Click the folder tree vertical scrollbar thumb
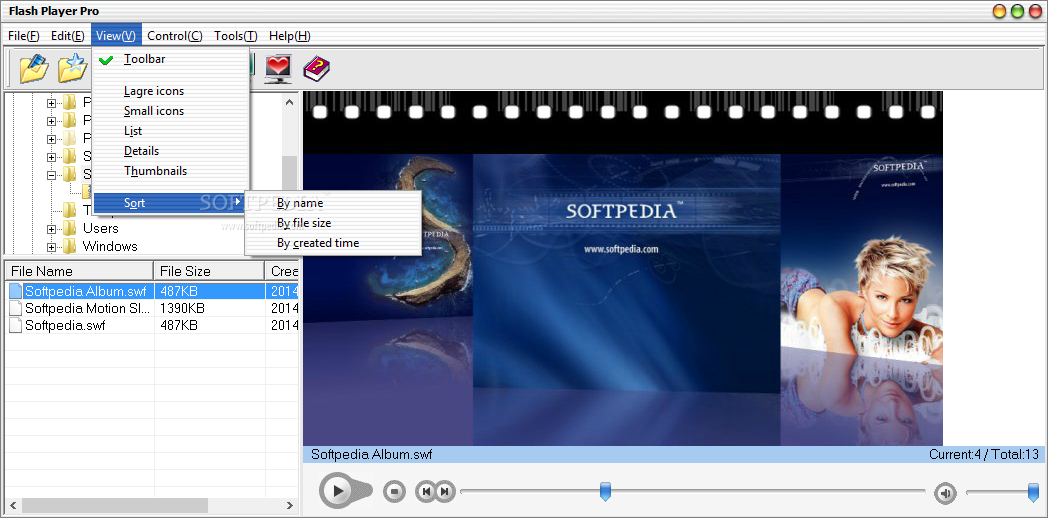Viewport: 1048px width, 518px height. tap(289, 174)
